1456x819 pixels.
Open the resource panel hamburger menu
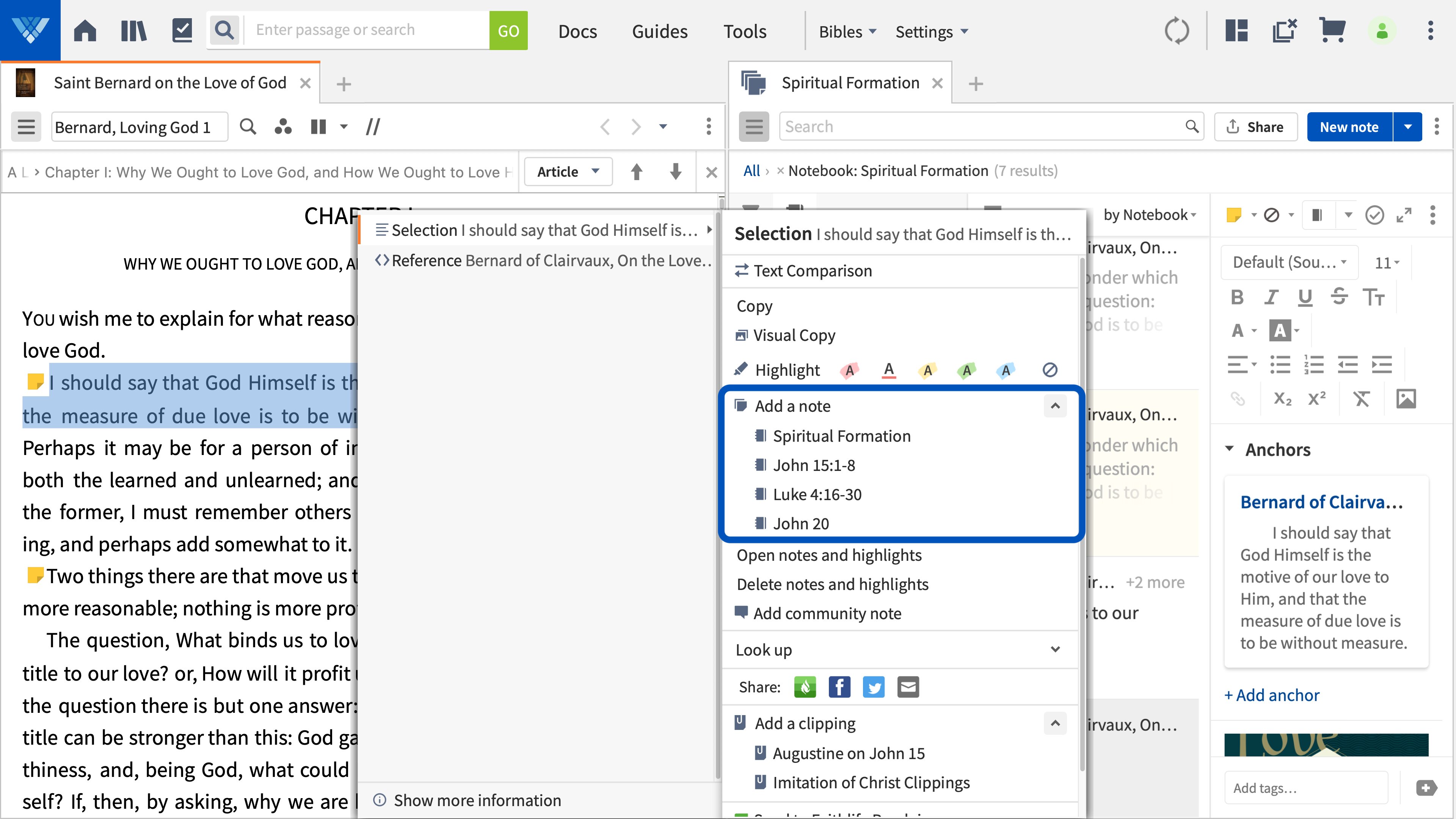[x=26, y=127]
